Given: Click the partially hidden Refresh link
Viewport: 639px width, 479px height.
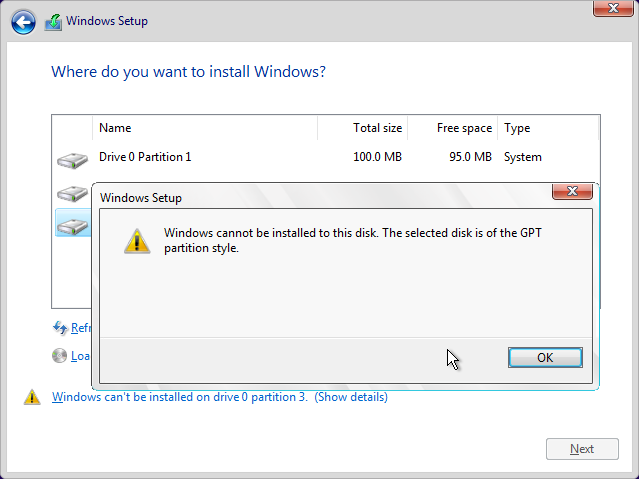Looking at the screenshot, I should tap(81, 328).
